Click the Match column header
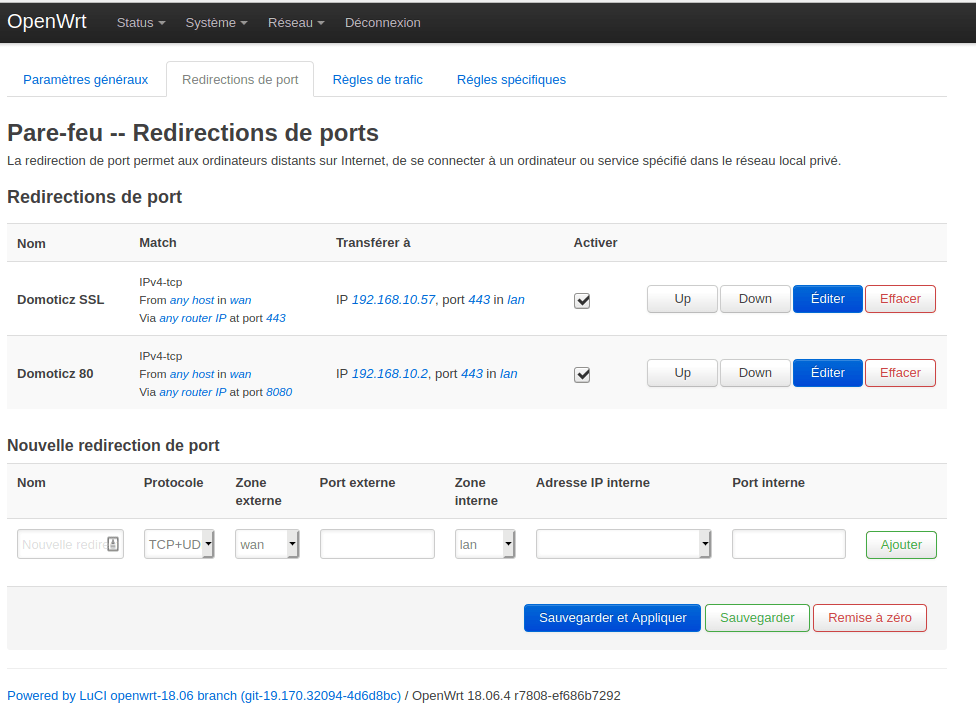 click(157, 243)
